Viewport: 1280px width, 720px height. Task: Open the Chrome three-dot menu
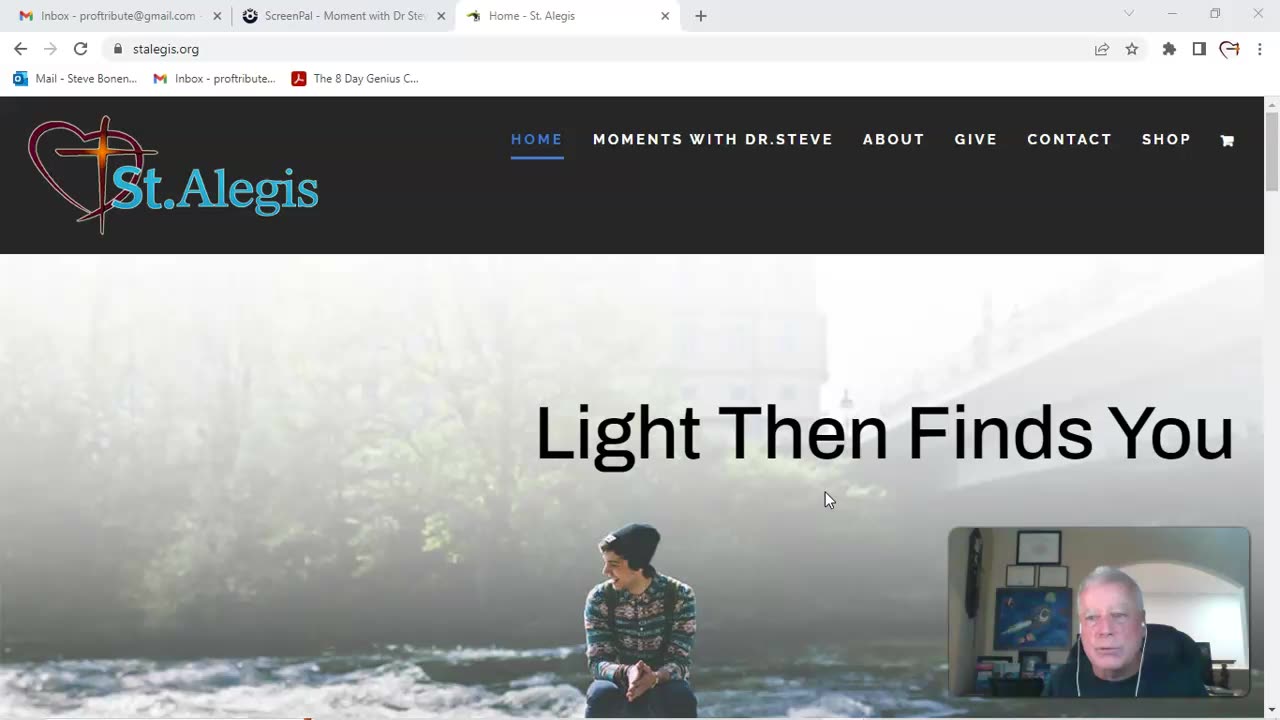click(1259, 49)
